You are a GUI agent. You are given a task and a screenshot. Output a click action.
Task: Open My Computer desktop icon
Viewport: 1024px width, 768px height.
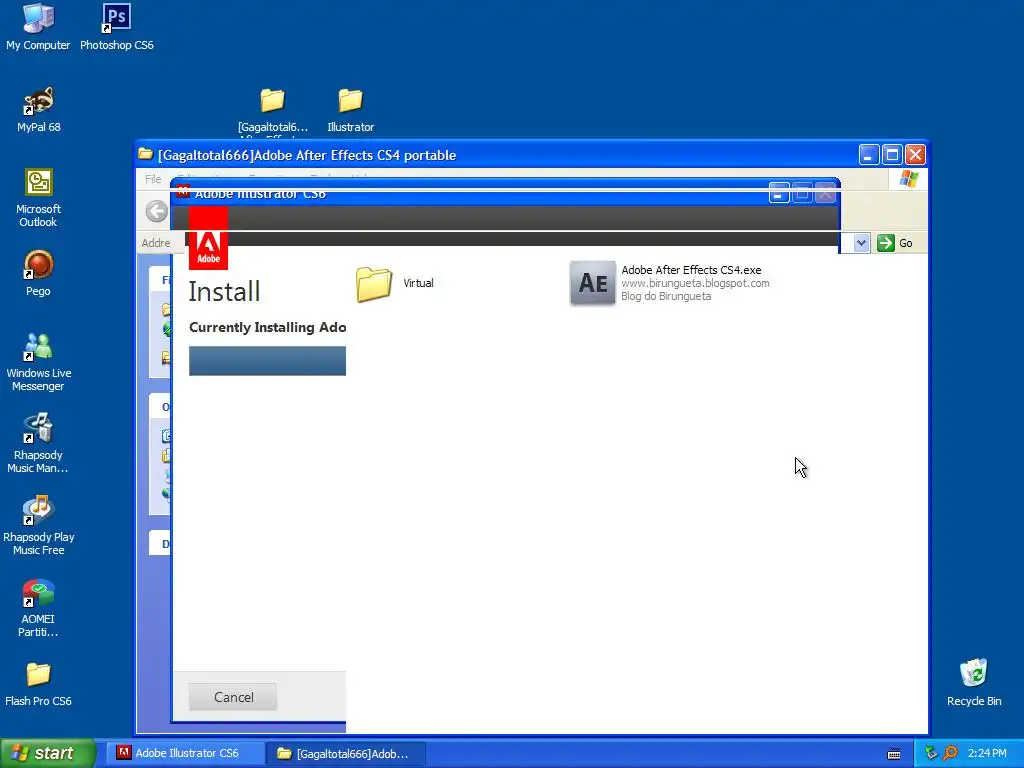(x=38, y=27)
